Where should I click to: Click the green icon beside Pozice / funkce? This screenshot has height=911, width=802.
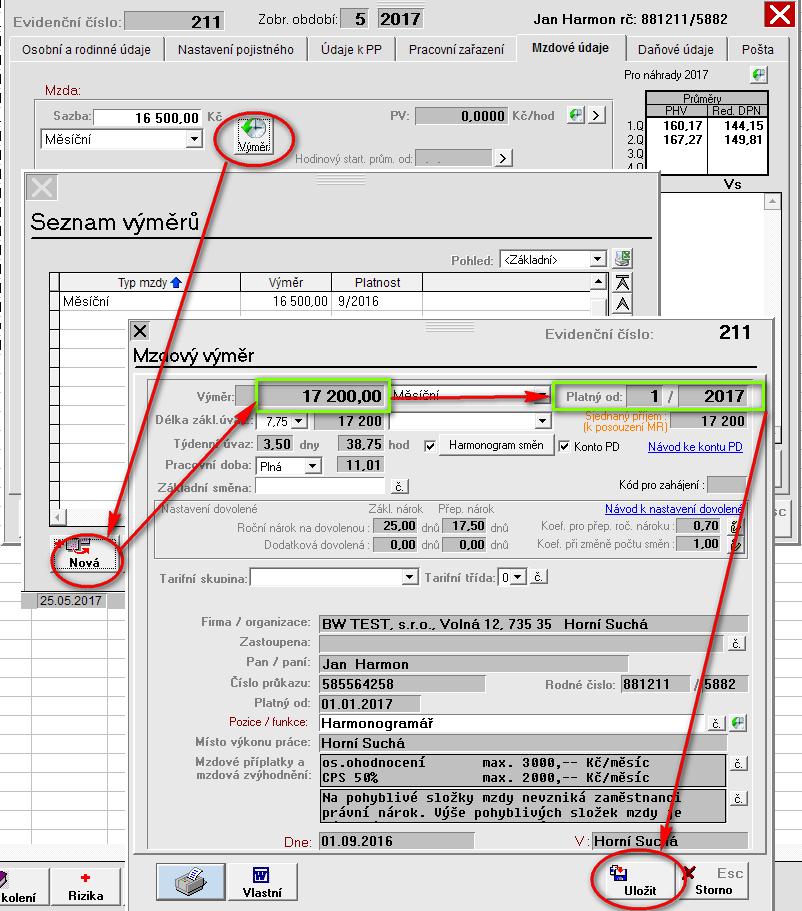738,723
